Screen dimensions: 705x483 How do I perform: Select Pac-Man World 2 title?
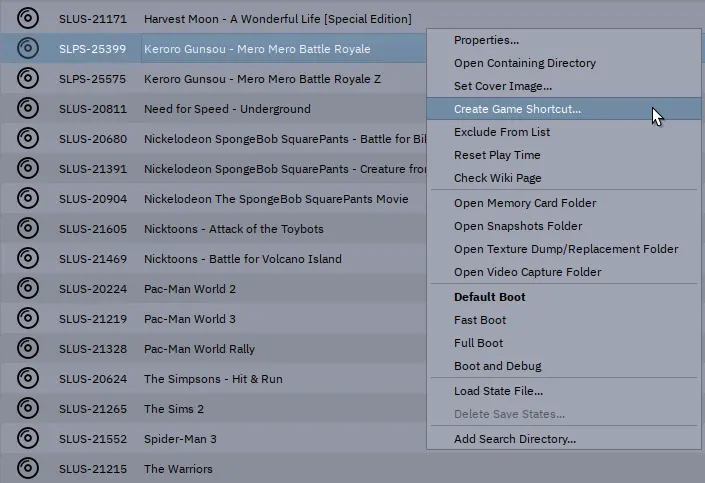190,289
